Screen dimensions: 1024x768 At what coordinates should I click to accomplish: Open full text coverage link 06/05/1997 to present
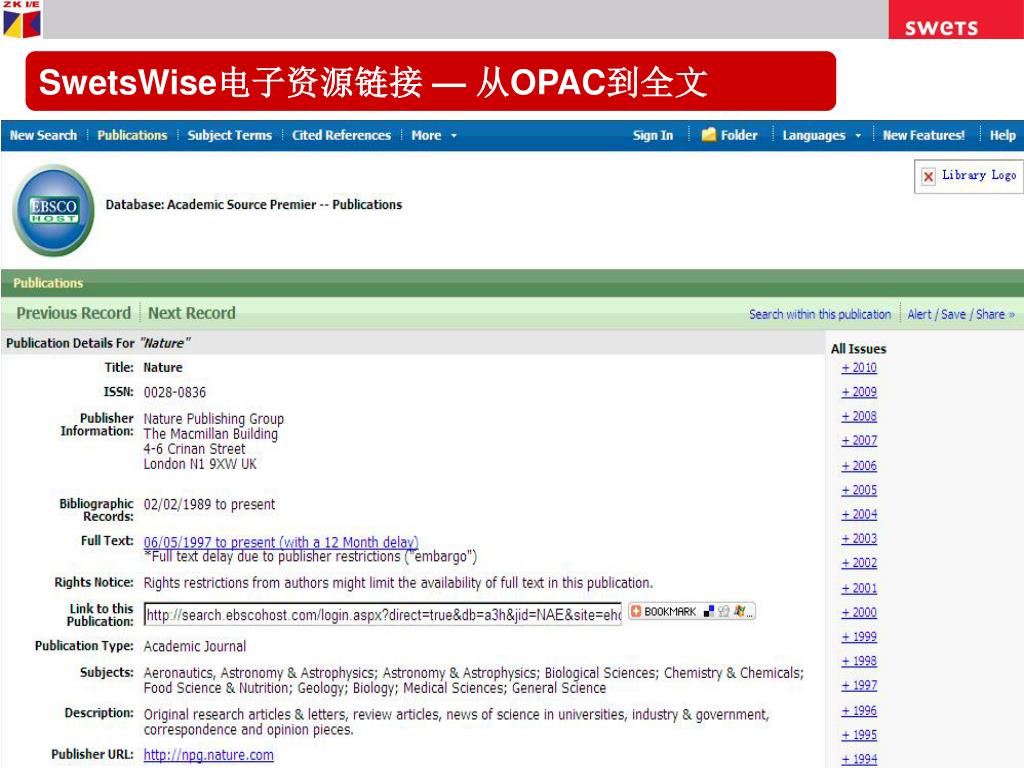(281, 542)
